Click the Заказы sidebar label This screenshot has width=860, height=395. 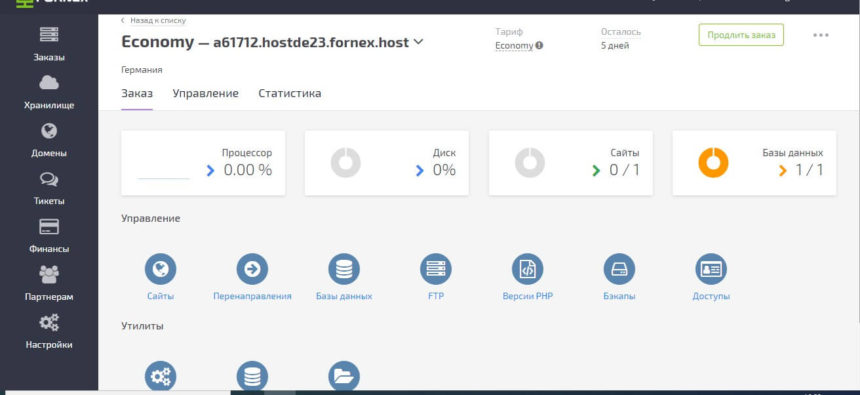pyautogui.click(x=49, y=58)
